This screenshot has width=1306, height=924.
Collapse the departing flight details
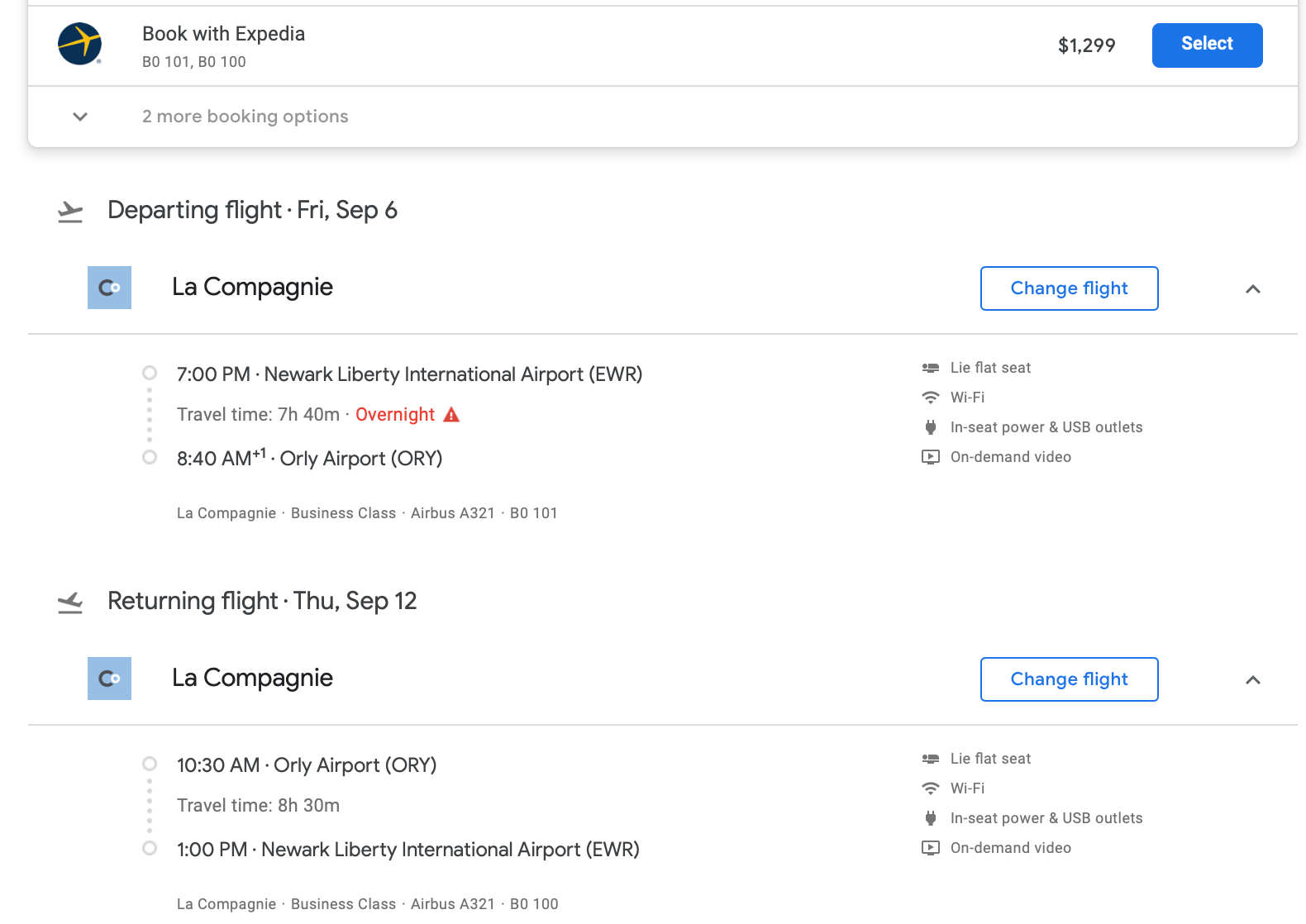coord(1253,288)
